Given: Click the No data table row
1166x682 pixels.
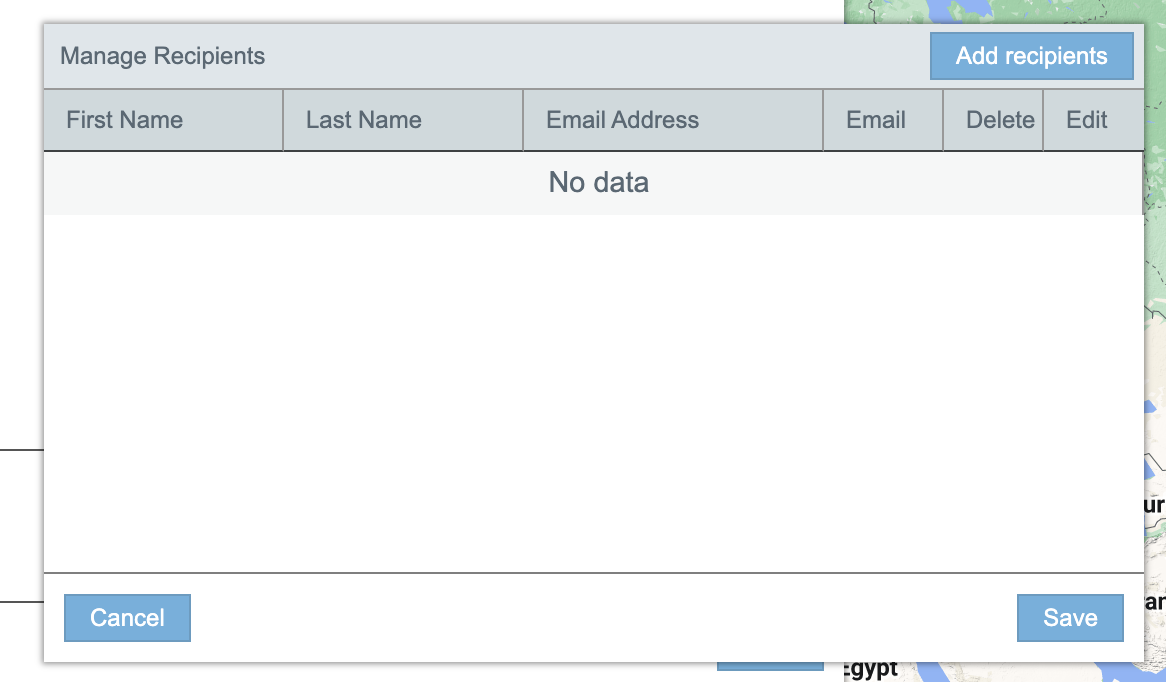Looking at the screenshot, I should tap(598, 183).
